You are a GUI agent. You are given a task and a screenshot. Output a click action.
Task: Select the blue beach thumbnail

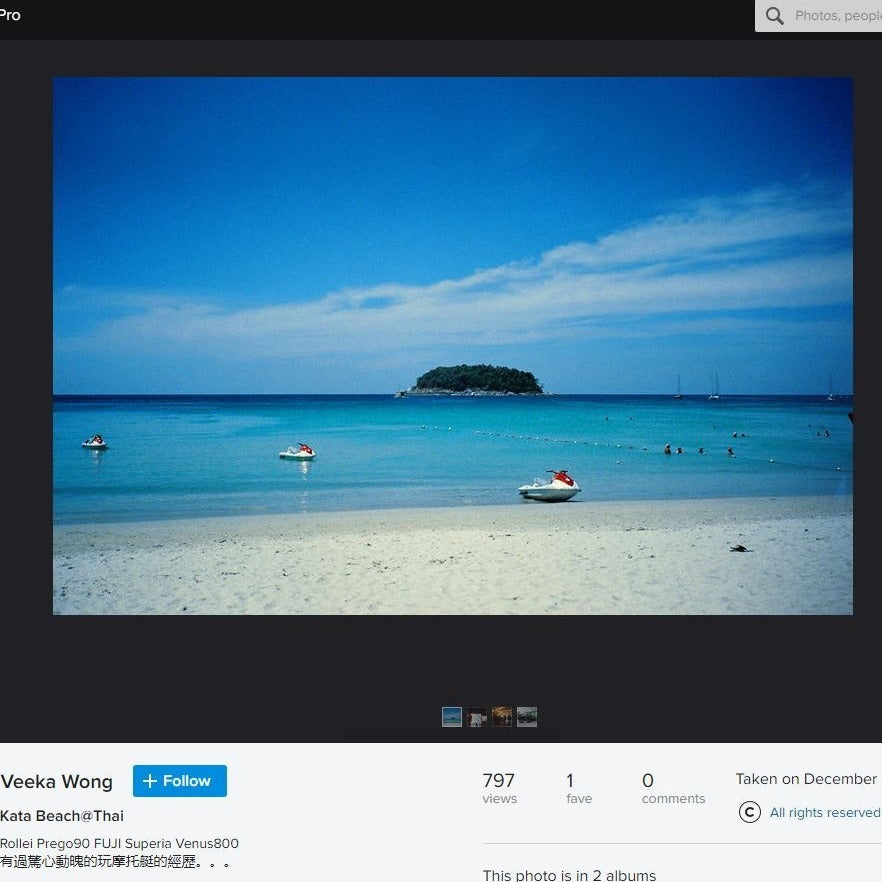pyautogui.click(x=452, y=717)
